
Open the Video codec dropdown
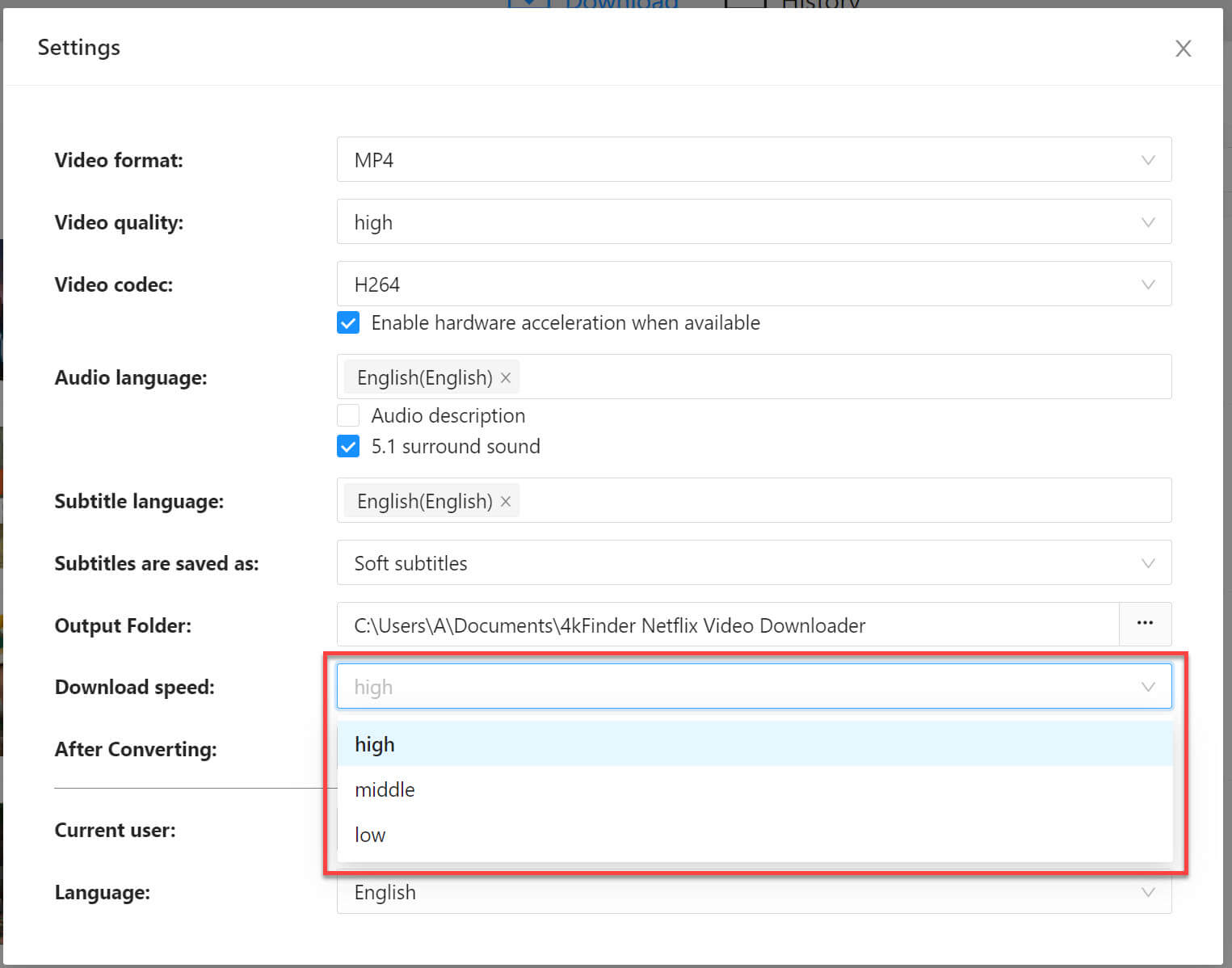pyautogui.click(x=754, y=284)
